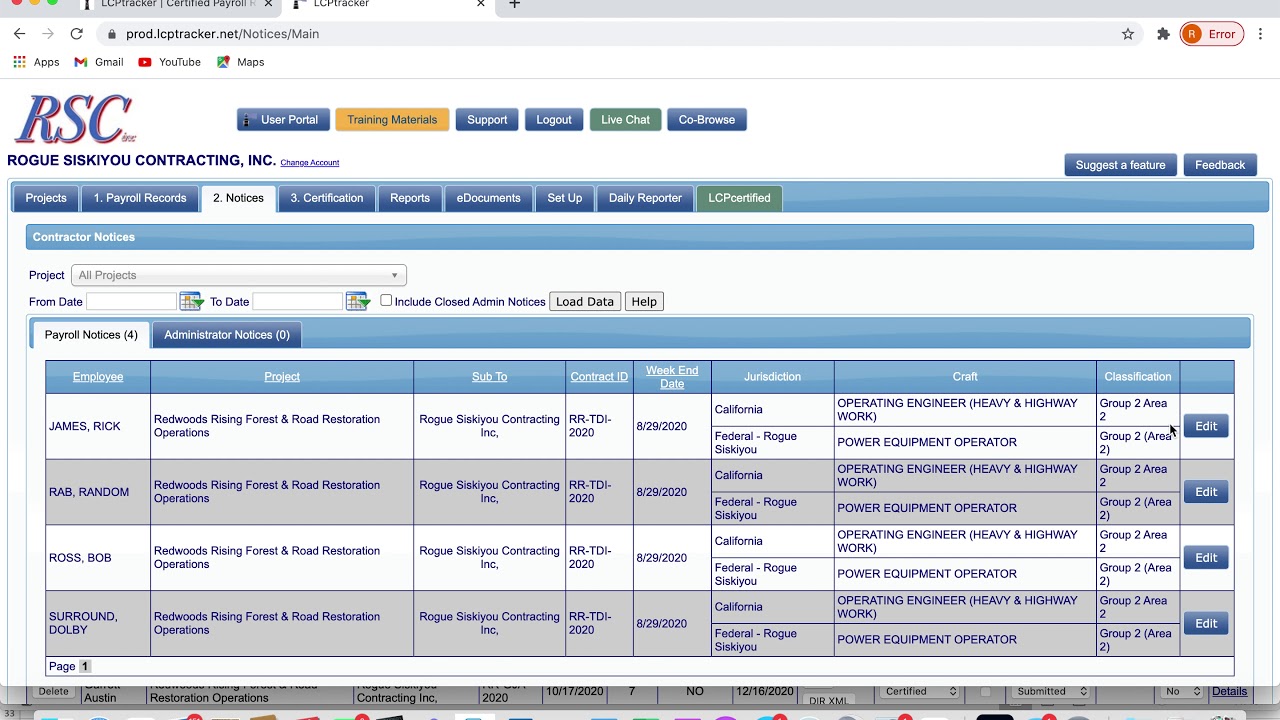Click the Support button
Viewport: 1280px width, 720px height.
[487, 120]
